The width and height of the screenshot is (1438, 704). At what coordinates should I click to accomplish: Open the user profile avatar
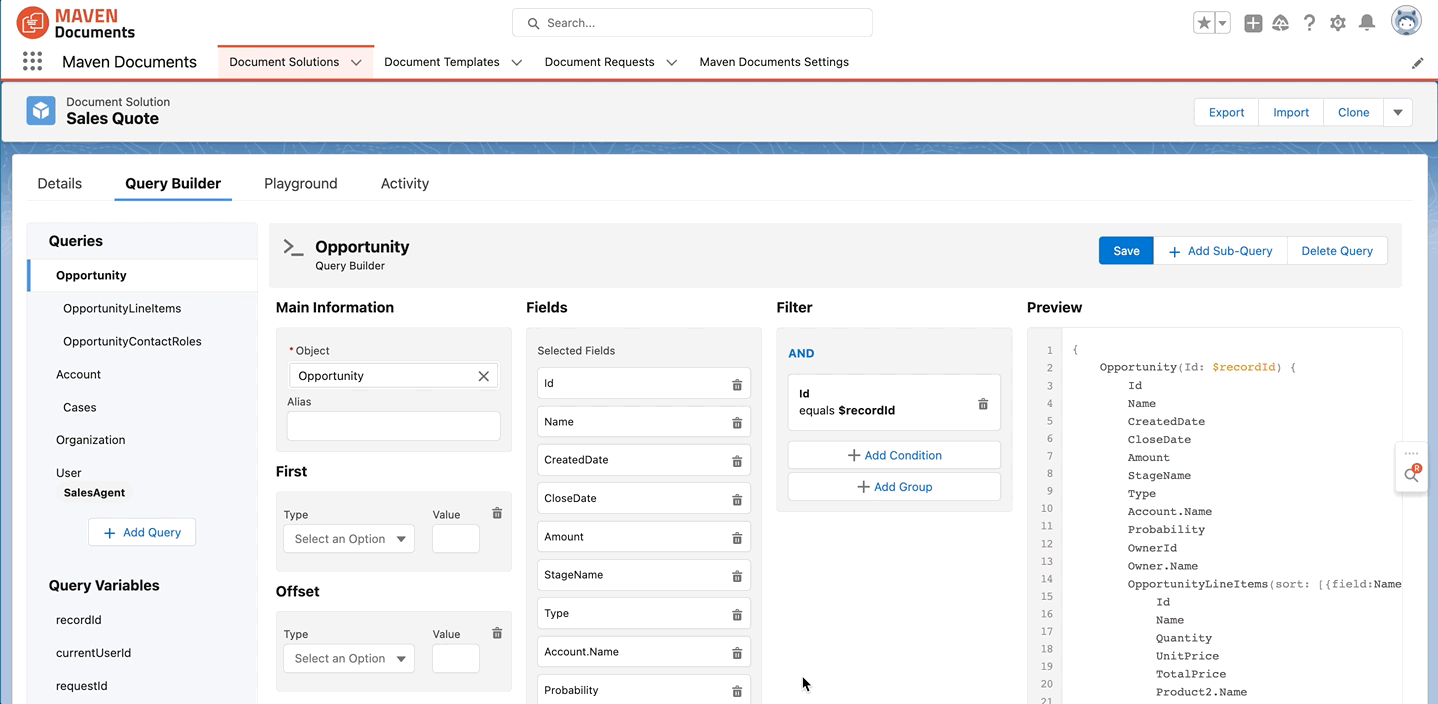[1407, 21]
